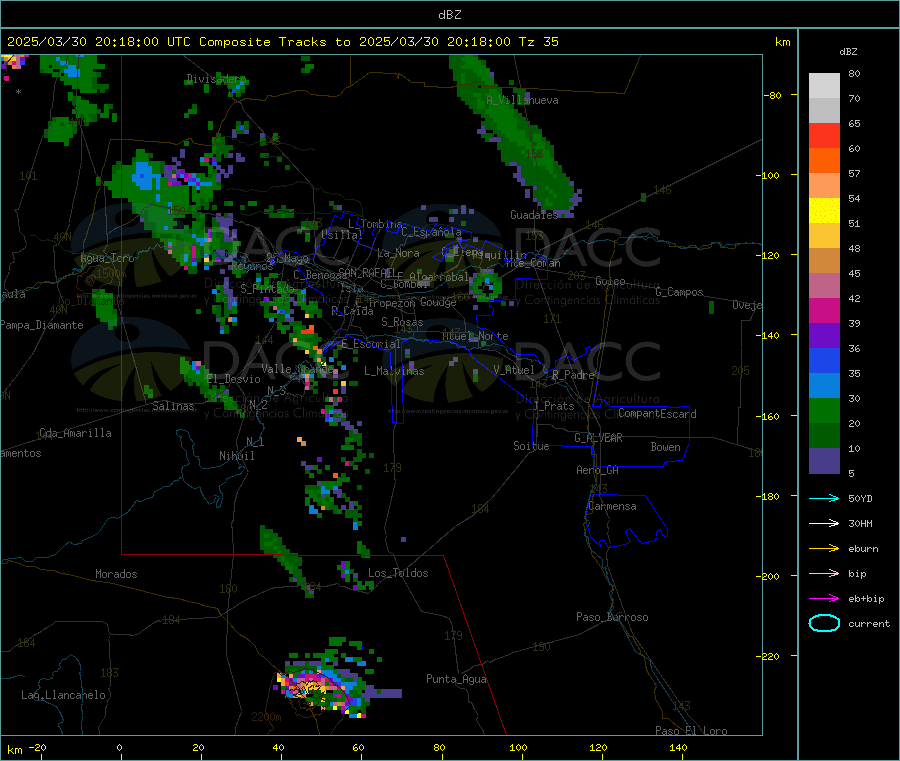Click the Los_Toldos map label
Viewport: 900px width, 761px height.
click(398, 573)
